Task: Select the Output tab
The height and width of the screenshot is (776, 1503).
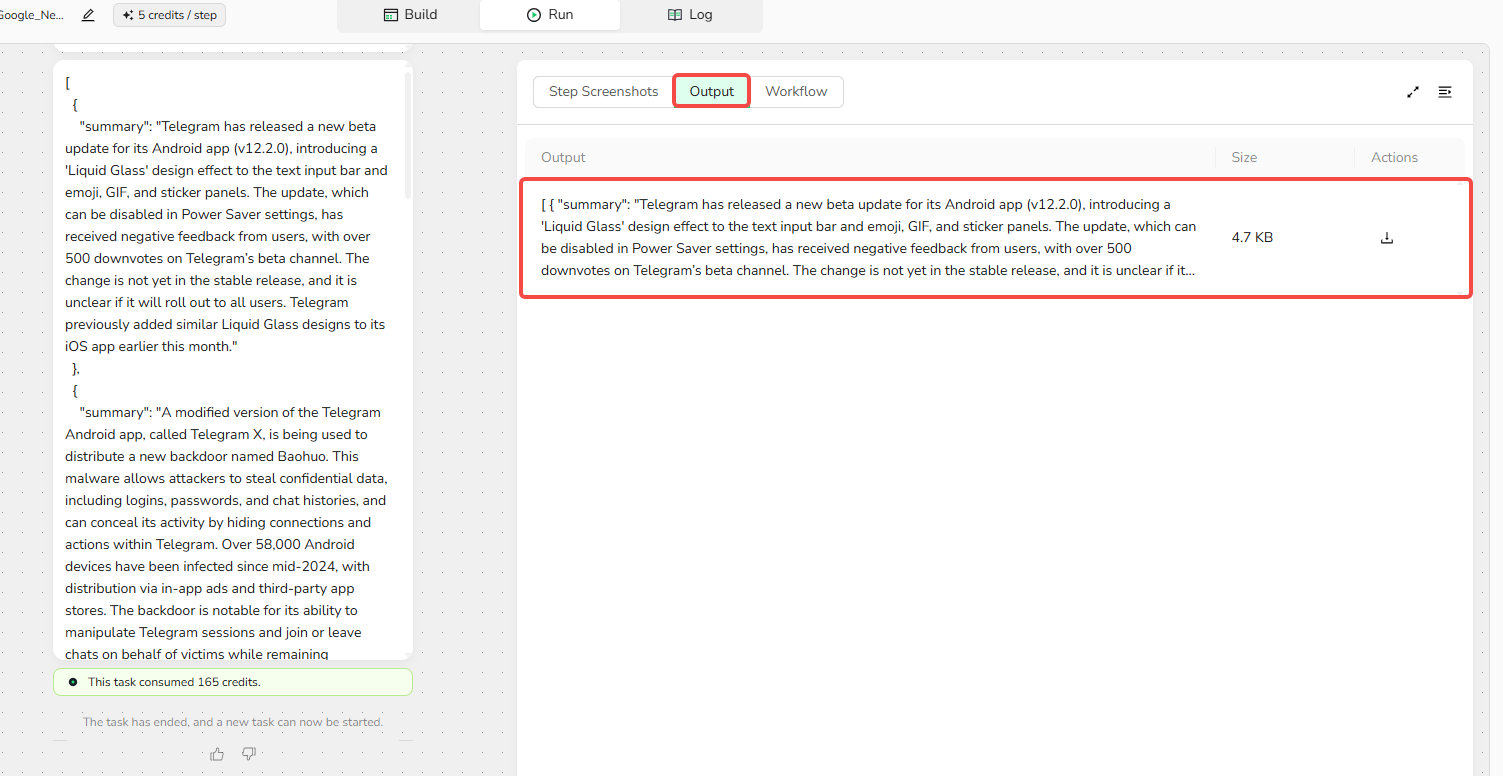Action: click(711, 91)
